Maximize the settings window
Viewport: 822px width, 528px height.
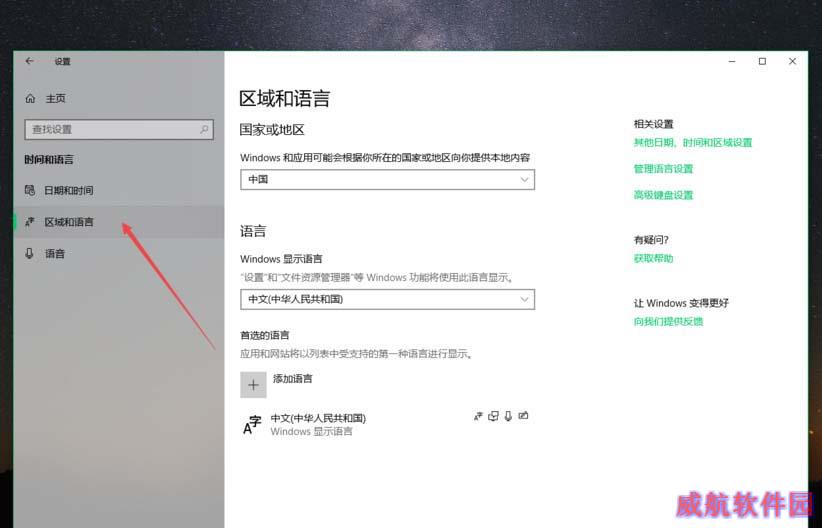click(762, 61)
